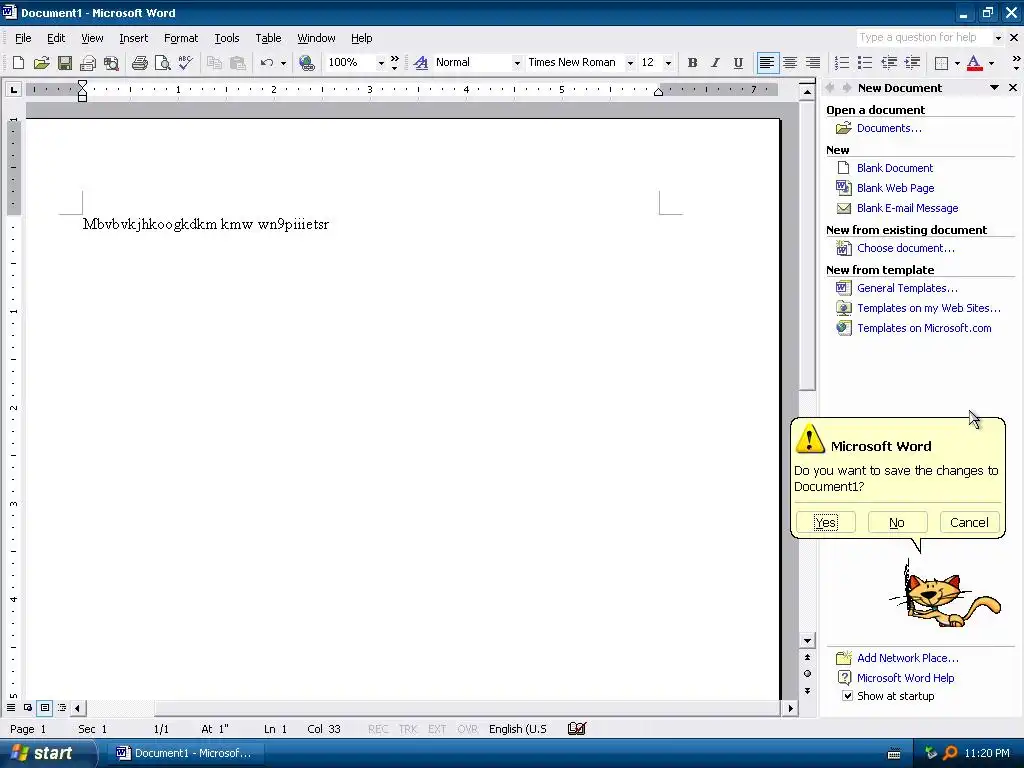
Task: Click the vertical scrollbar down arrow
Action: [x=807, y=641]
